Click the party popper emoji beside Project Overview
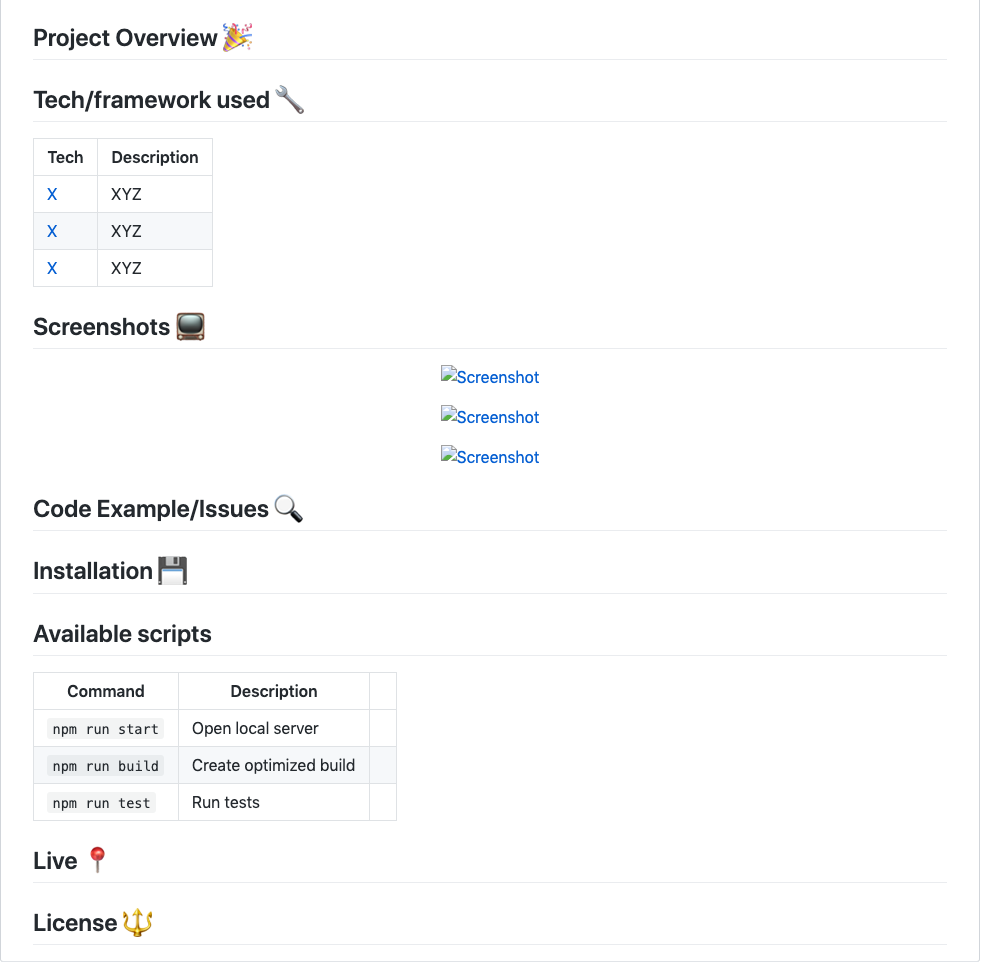The image size is (981, 964). click(238, 38)
